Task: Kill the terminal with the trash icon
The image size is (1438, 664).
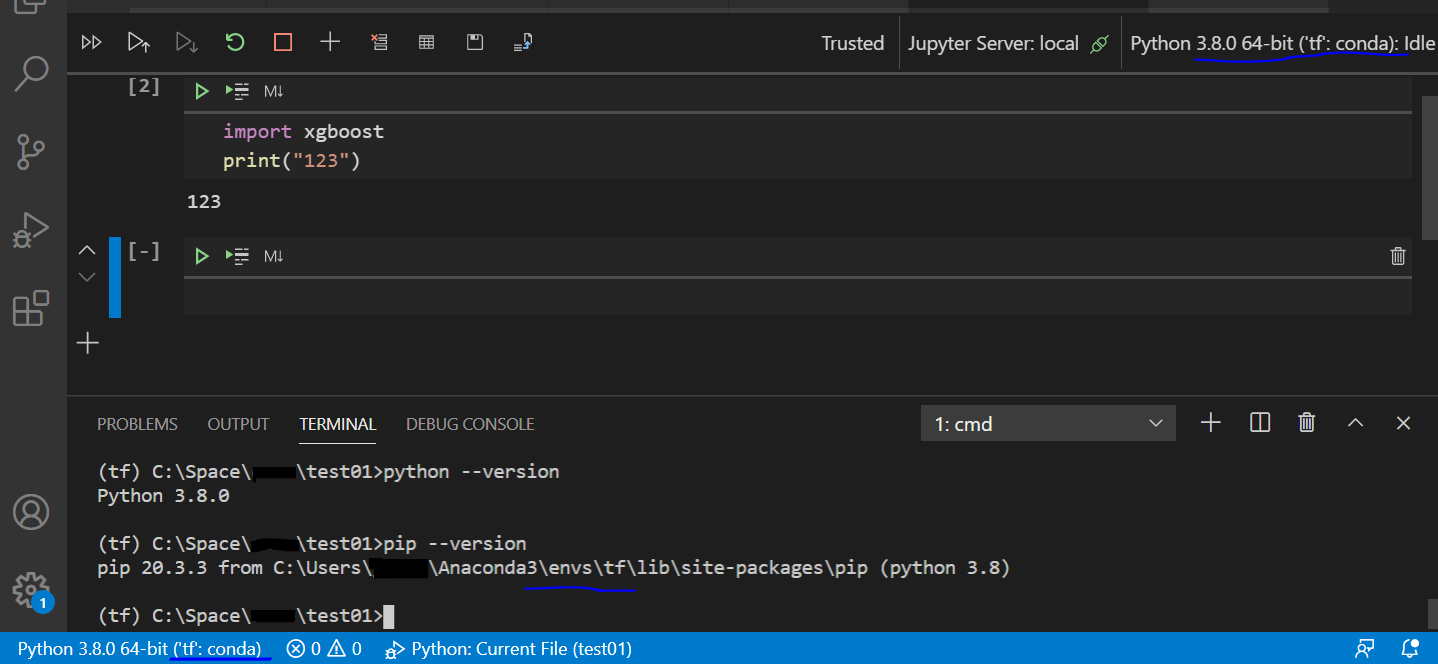Action: coord(1306,423)
